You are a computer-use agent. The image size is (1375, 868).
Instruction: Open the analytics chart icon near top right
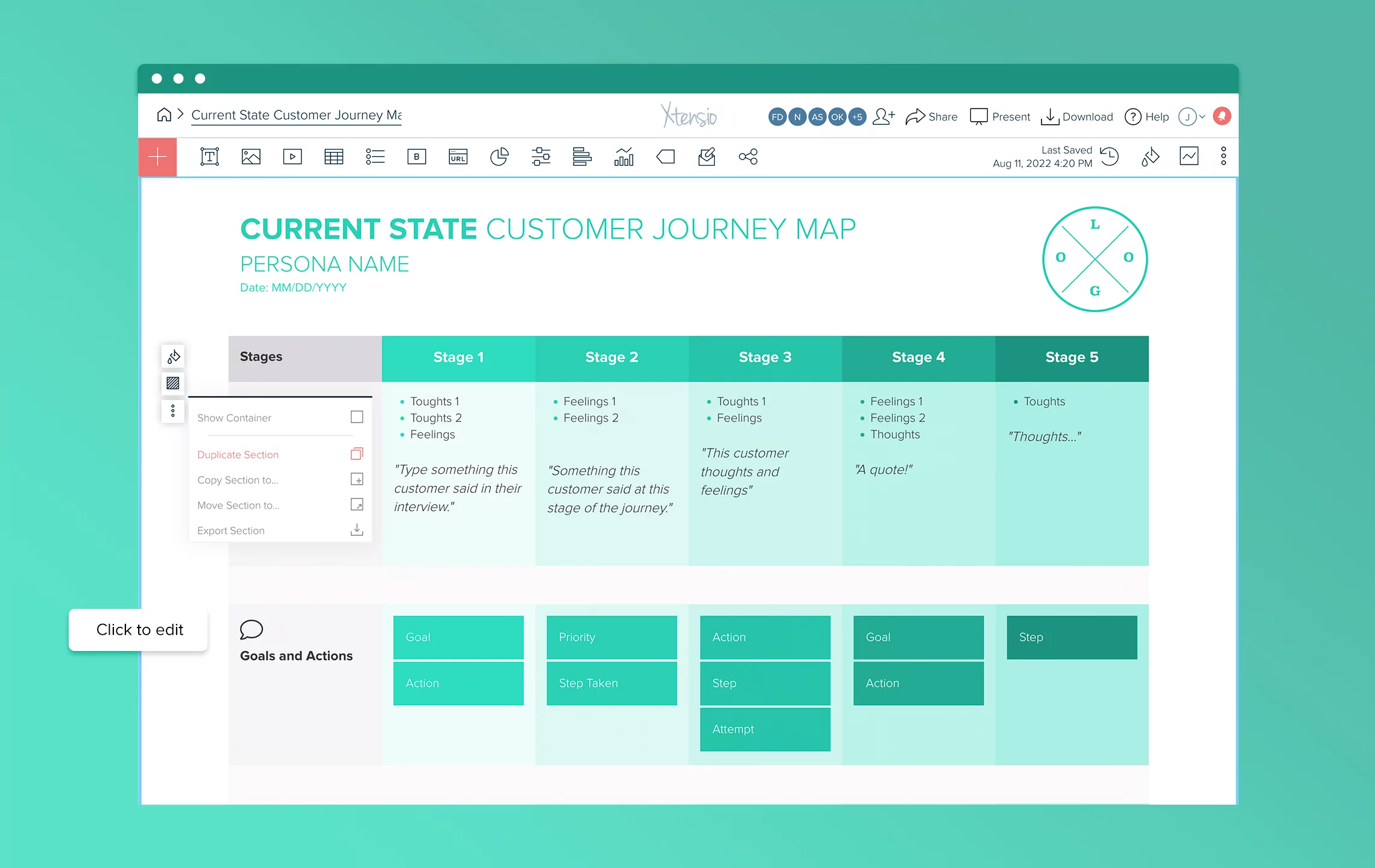point(1189,156)
